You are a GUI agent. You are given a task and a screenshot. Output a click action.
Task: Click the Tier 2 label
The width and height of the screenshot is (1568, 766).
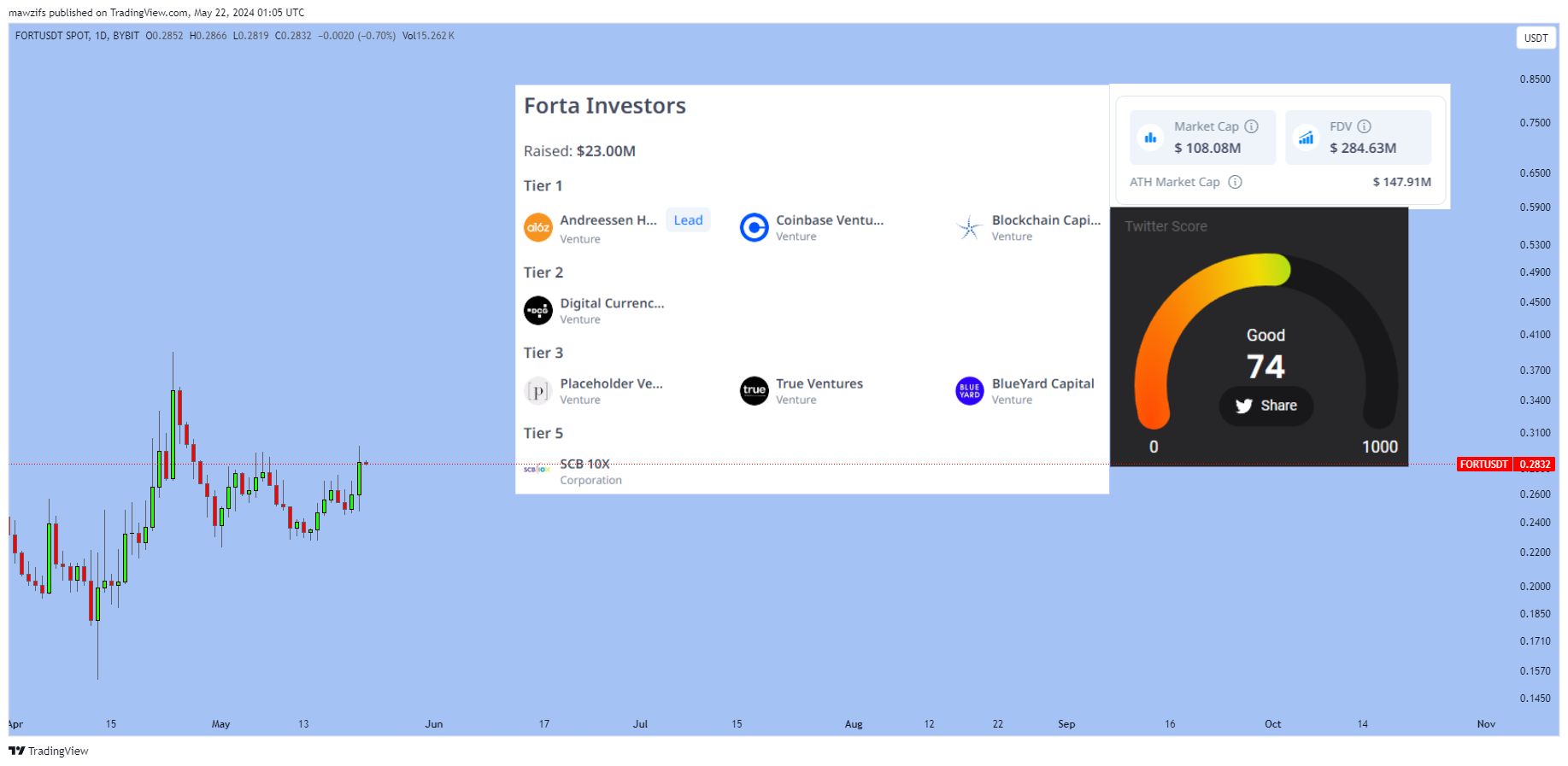[543, 272]
